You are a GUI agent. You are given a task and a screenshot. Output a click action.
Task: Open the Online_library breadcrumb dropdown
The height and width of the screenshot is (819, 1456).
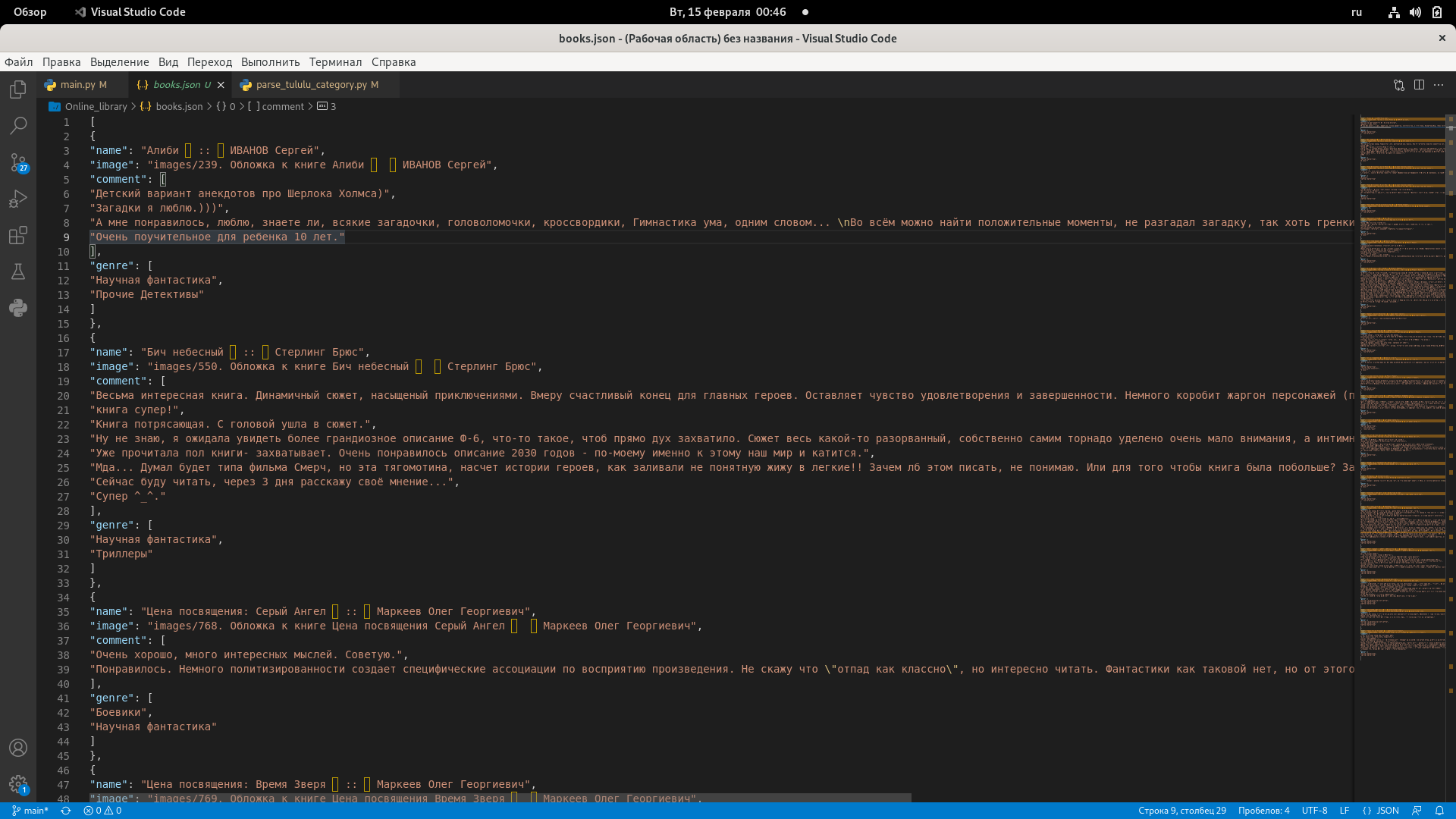coord(96,106)
